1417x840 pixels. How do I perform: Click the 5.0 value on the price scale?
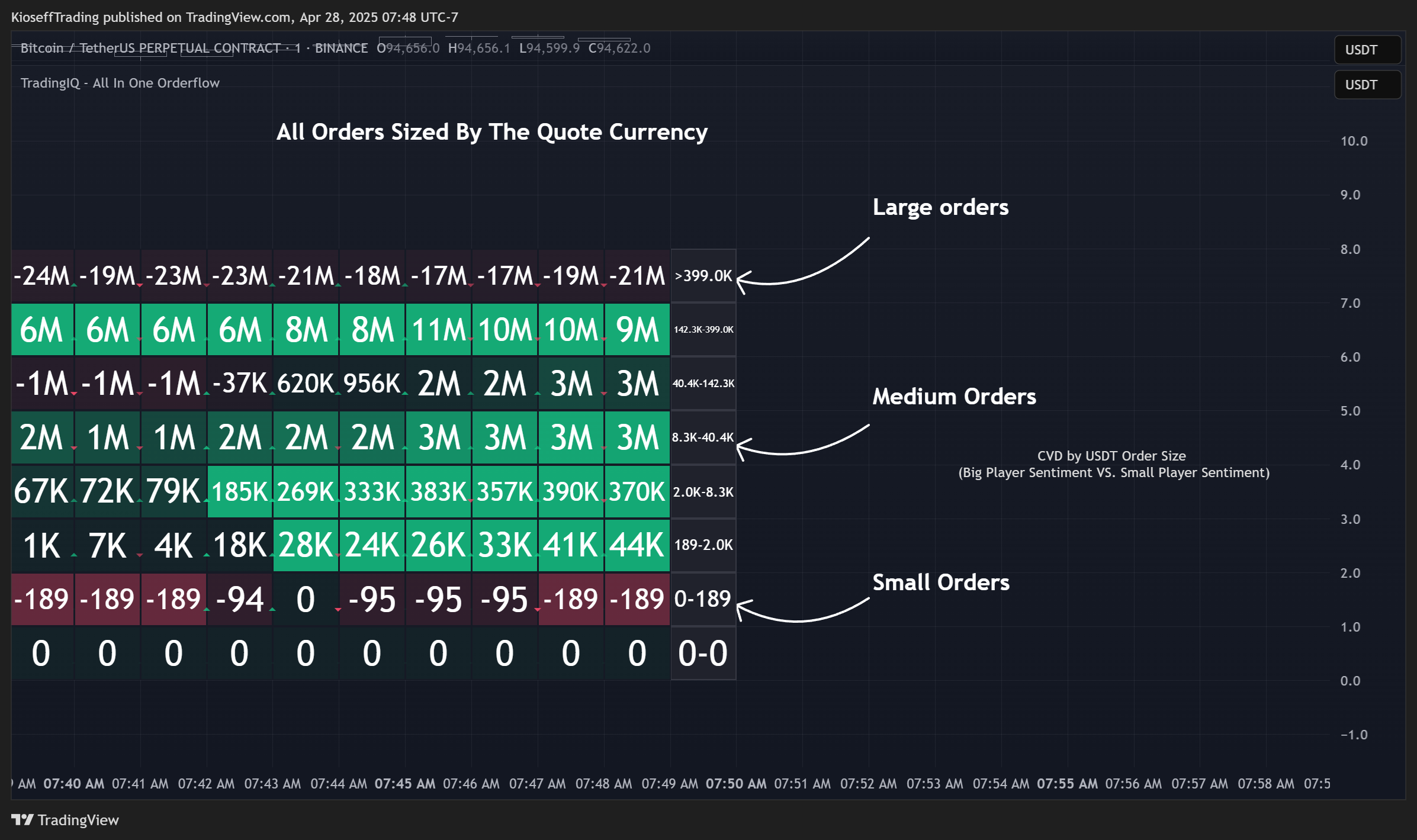point(1351,411)
